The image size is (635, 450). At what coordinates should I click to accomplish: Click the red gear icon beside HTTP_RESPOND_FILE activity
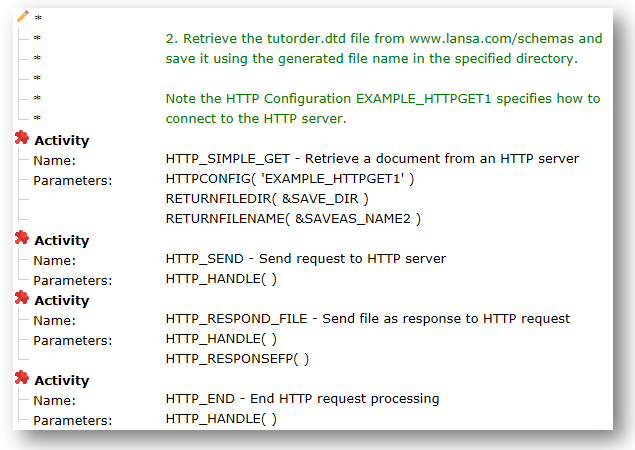22,299
